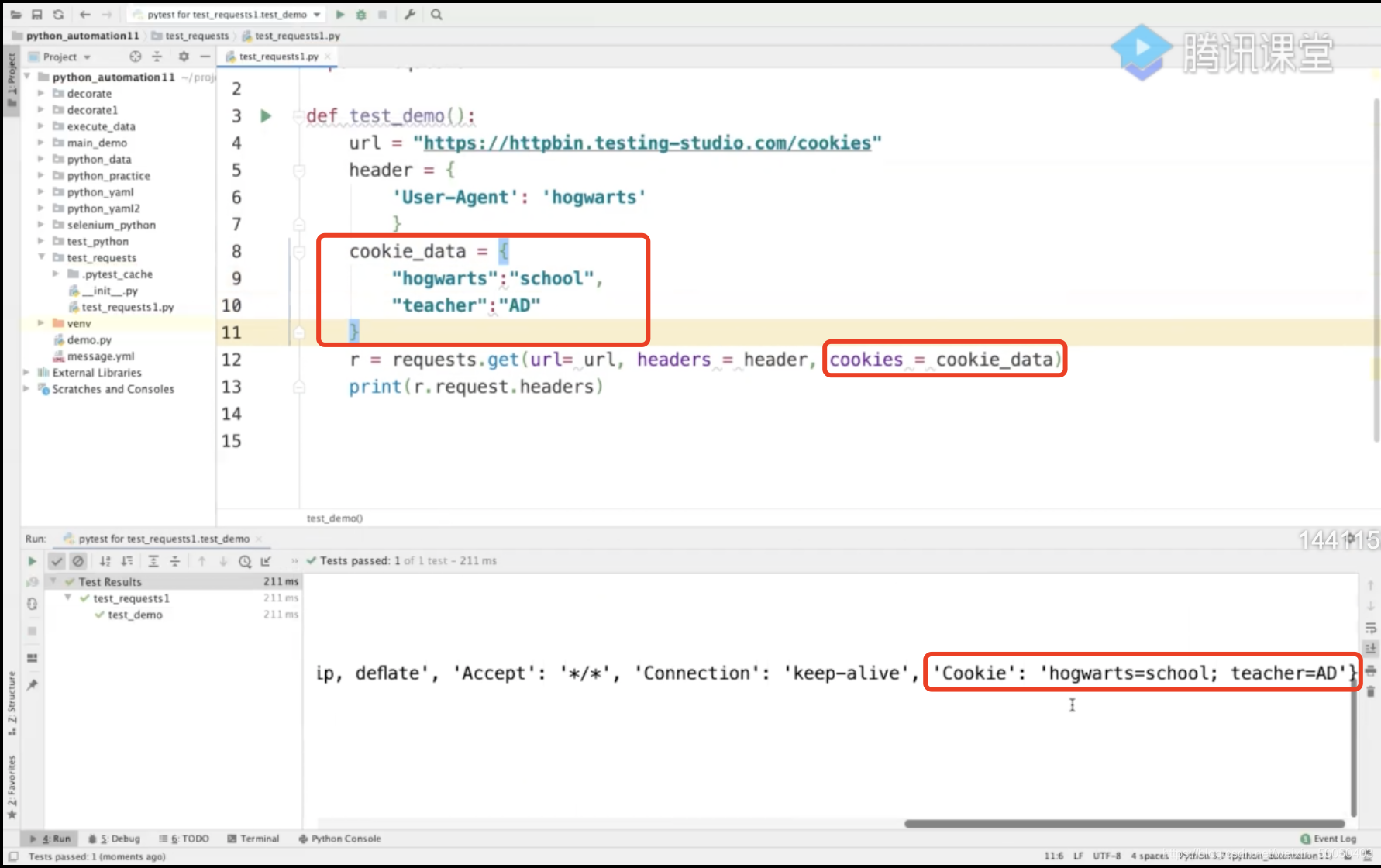Collapse Test Results tree node
The image size is (1381, 868).
point(53,581)
